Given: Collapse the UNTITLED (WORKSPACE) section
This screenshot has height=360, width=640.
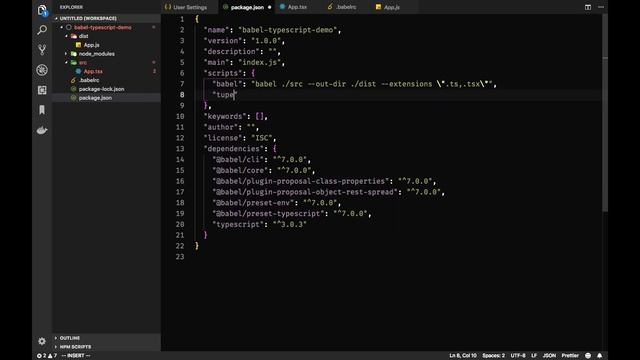Looking at the screenshot, I should [x=56, y=18].
